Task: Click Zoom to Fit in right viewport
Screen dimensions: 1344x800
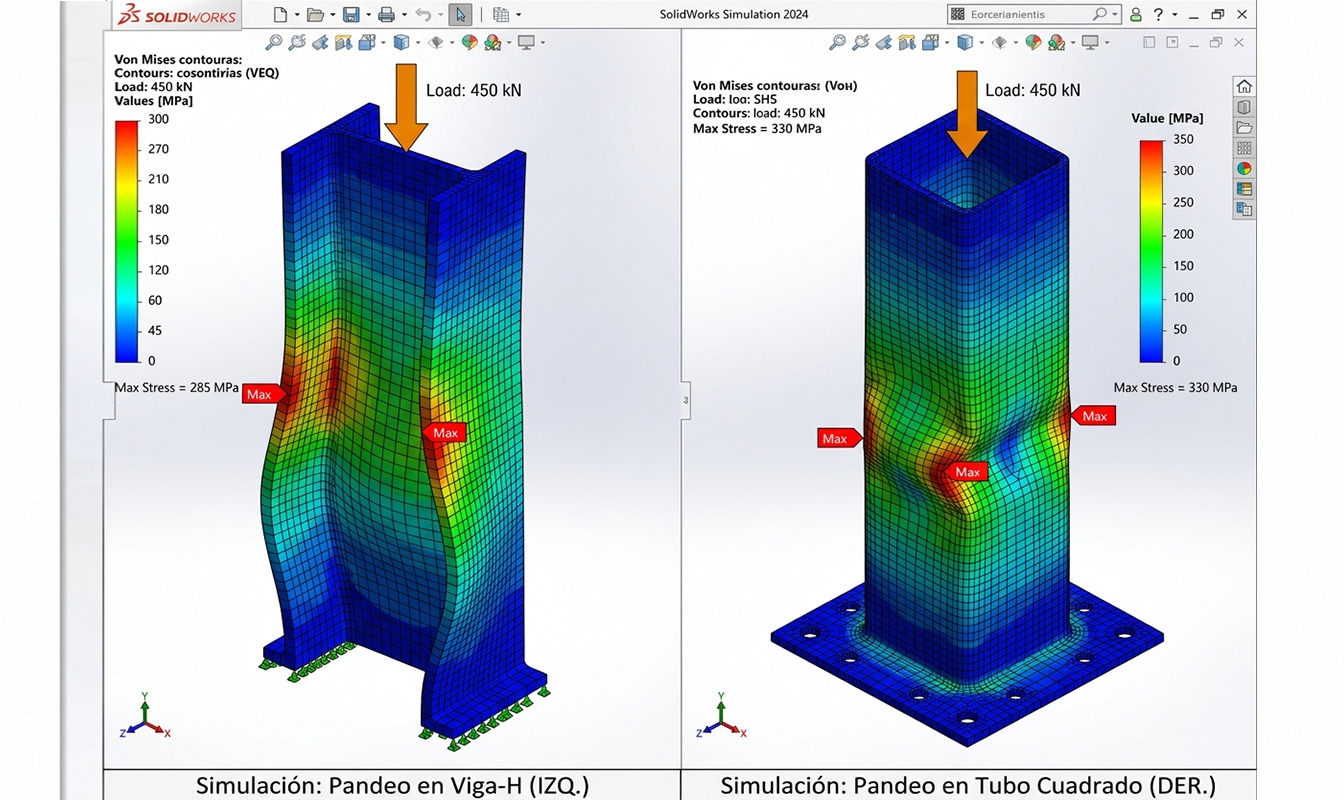Action: coord(837,42)
